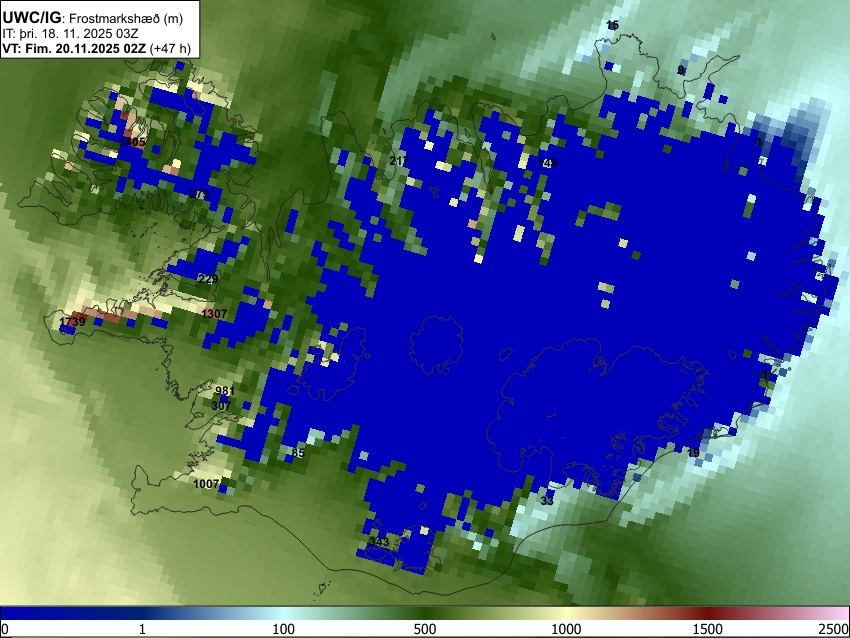Click the '85' value on the map
850x638 pixels.
pos(298,453)
